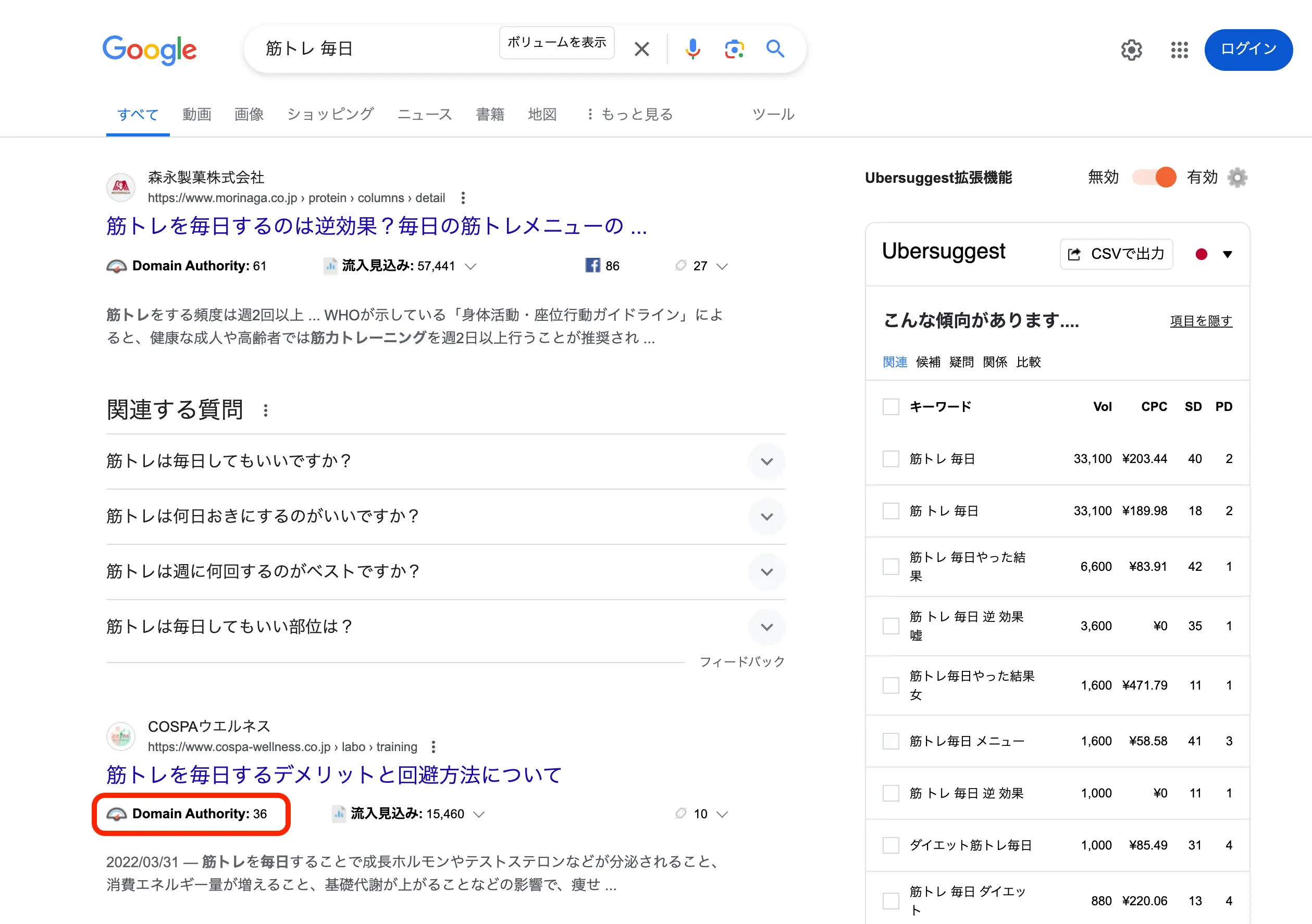Click the traffic chart icon beside 15,460

(x=339, y=814)
